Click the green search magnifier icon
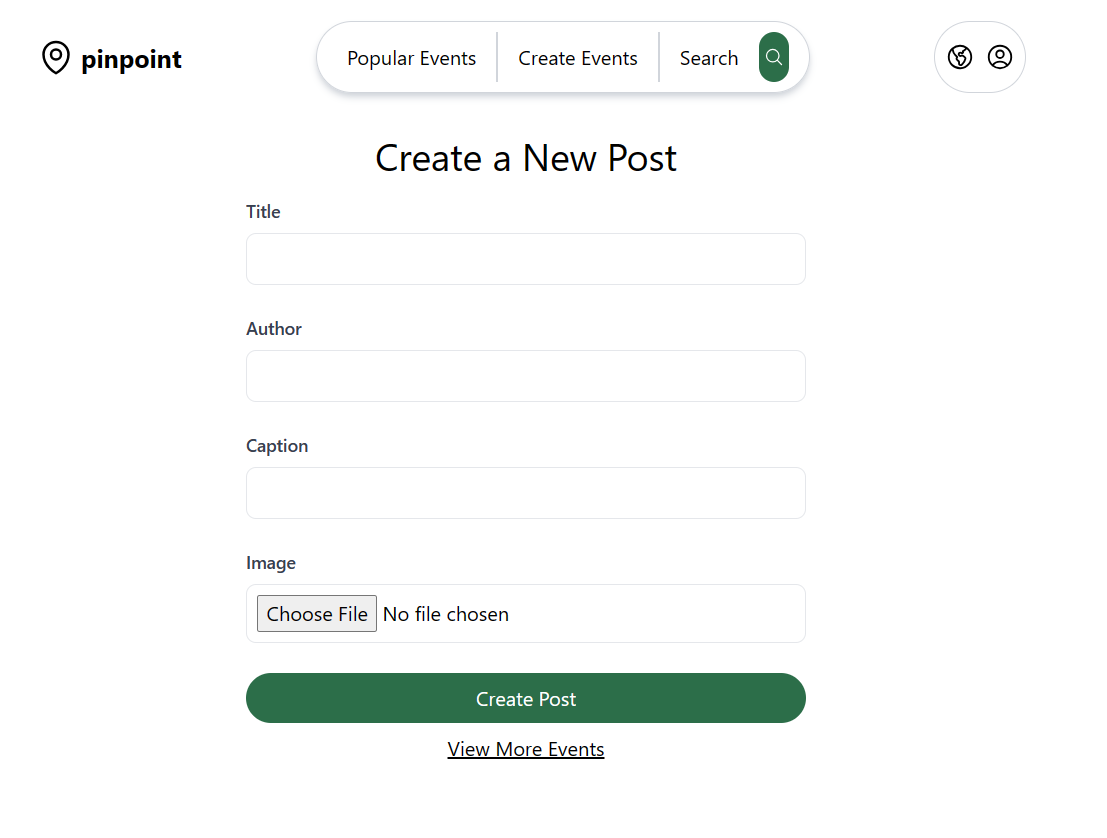 [x=774, y=57]
